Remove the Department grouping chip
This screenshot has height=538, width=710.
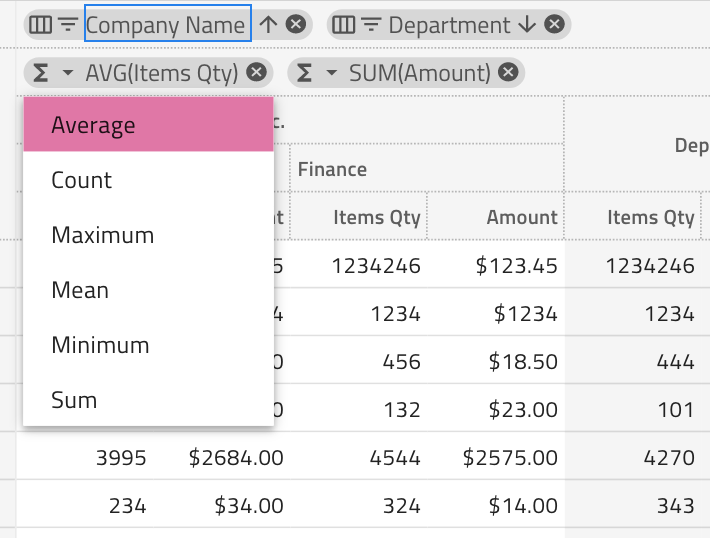pyautogui.click(x=554, y=25)
